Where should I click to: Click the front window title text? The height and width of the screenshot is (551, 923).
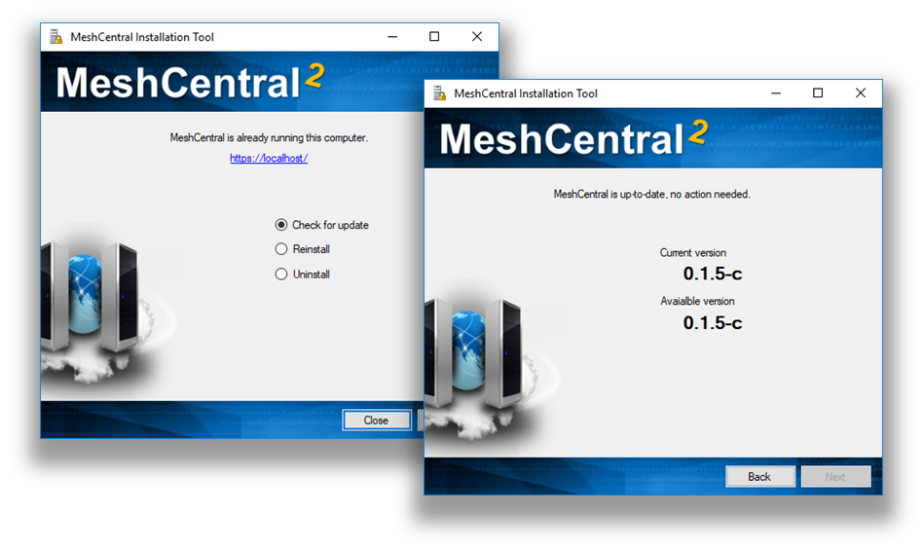pyautogui.click(x=526, y=93)
